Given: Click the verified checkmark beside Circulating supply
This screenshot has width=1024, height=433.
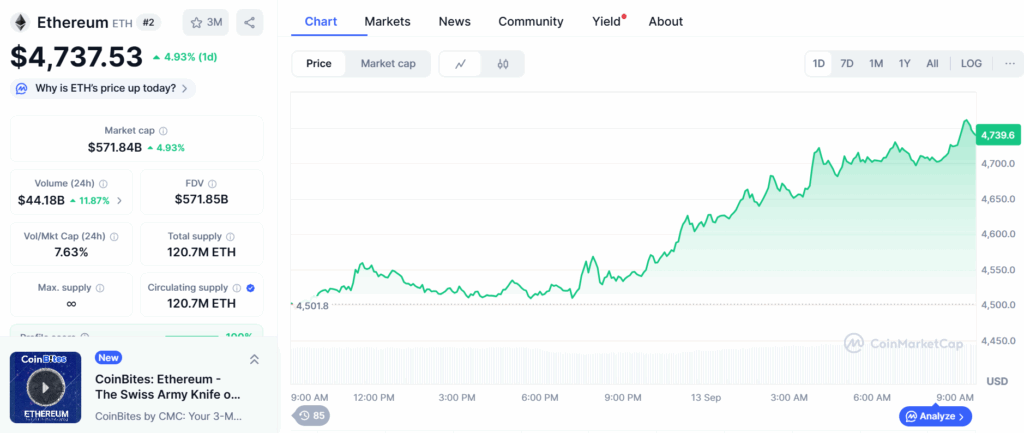Looking at the screenshot, I should tap(251, 287).
